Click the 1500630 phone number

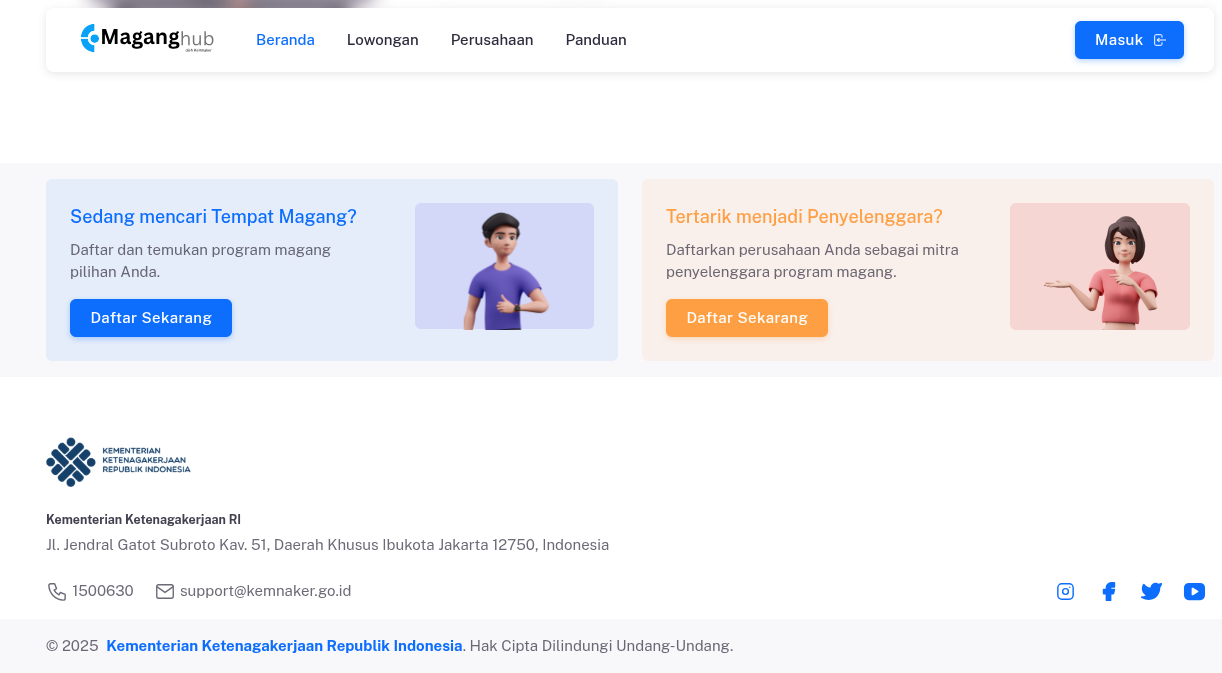pos(101,591)
